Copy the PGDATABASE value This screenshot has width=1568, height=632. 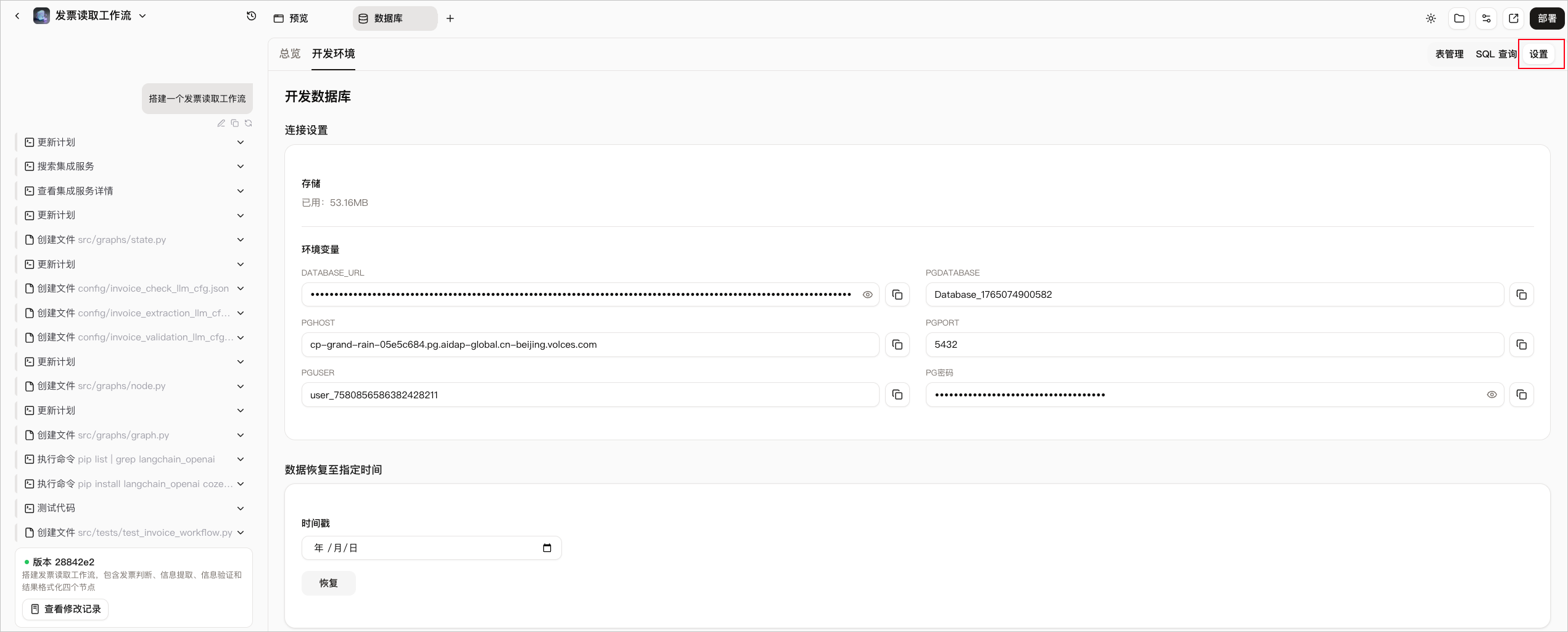1522,295
